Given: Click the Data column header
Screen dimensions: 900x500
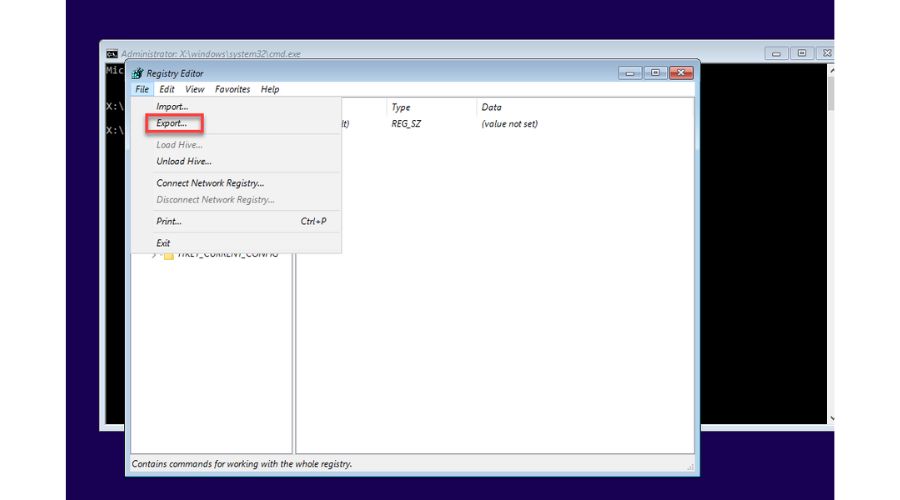Looking at the screenshot, I should (x=585, y=107).
